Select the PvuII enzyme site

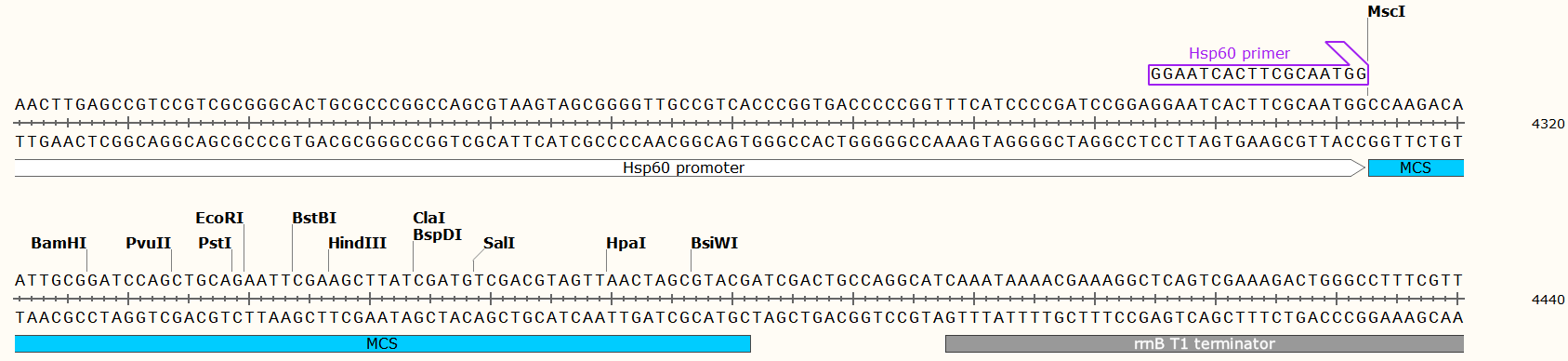pos(149,243)
